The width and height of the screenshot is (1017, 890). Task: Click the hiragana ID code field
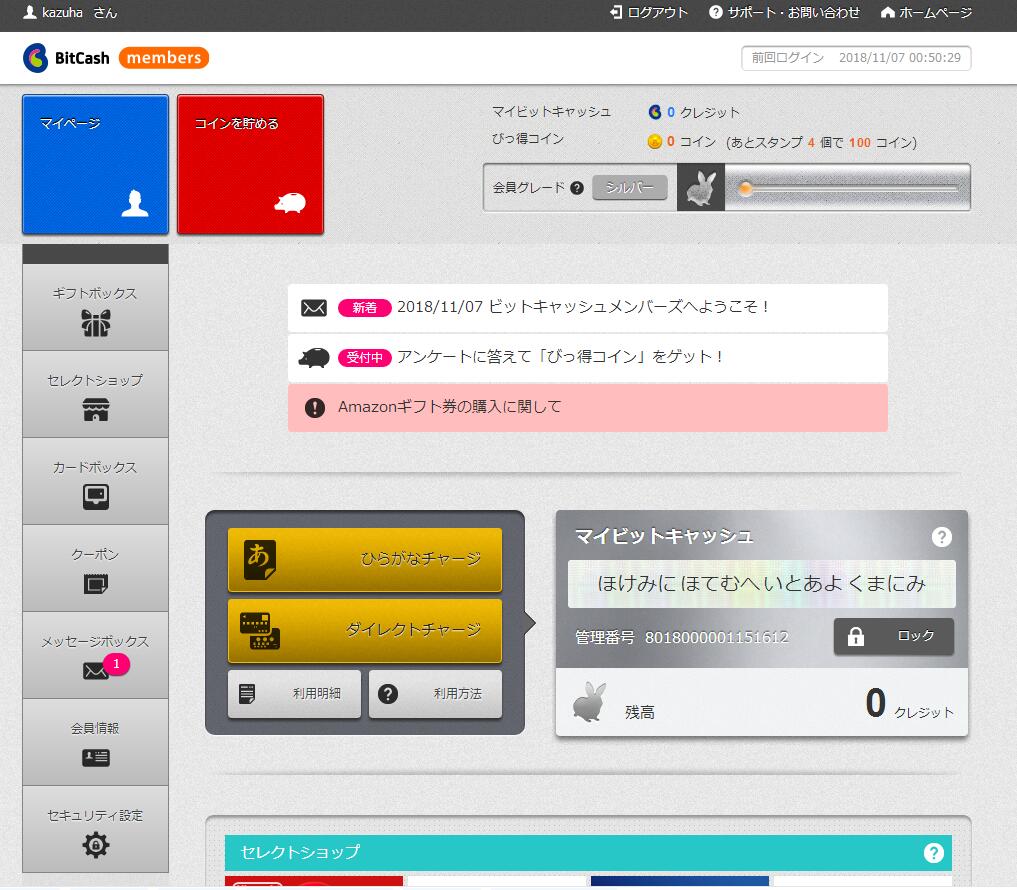click(761, 584)
